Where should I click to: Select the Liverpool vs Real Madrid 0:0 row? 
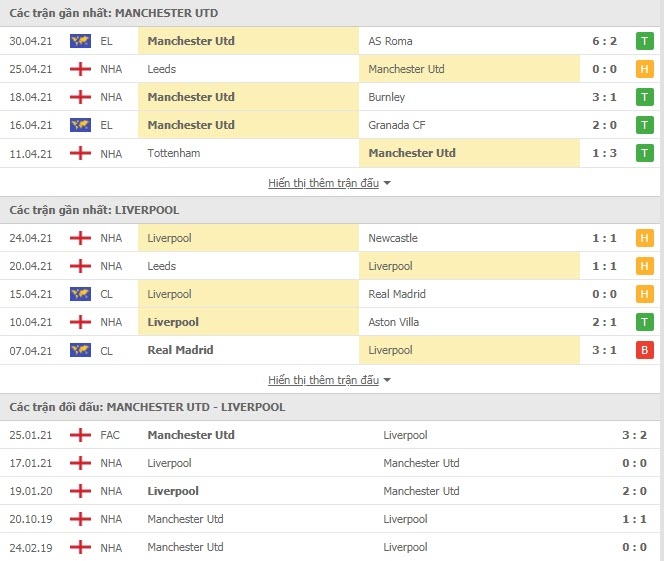(x=330, y=294)
